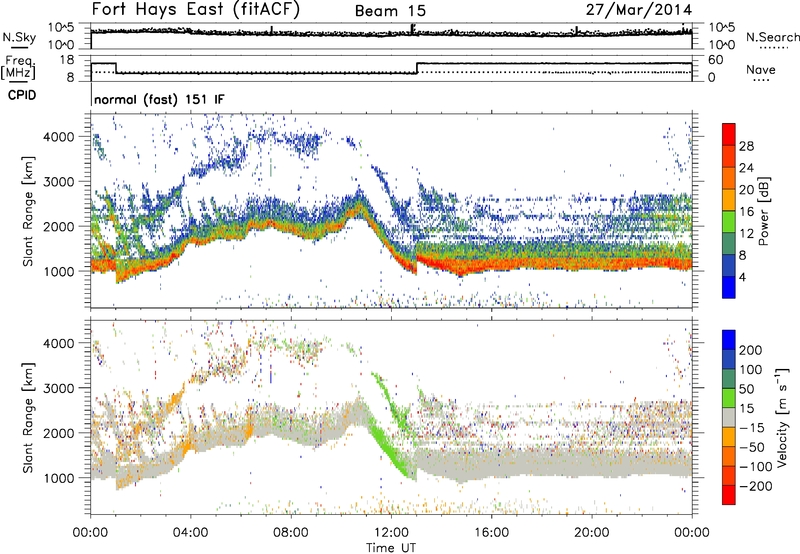Click the gray segment of Velocity color bar
Screen dimensions: 800x554
(x=729, y=417)
